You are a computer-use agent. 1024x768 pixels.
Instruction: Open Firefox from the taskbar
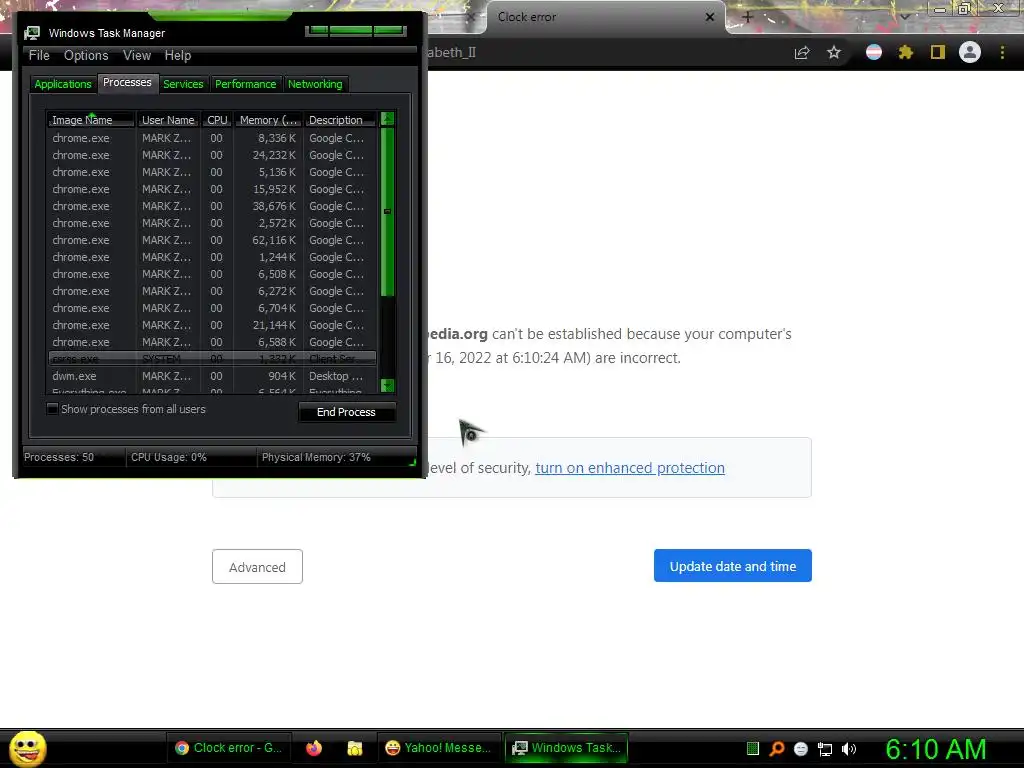click(x=314, y=748)
